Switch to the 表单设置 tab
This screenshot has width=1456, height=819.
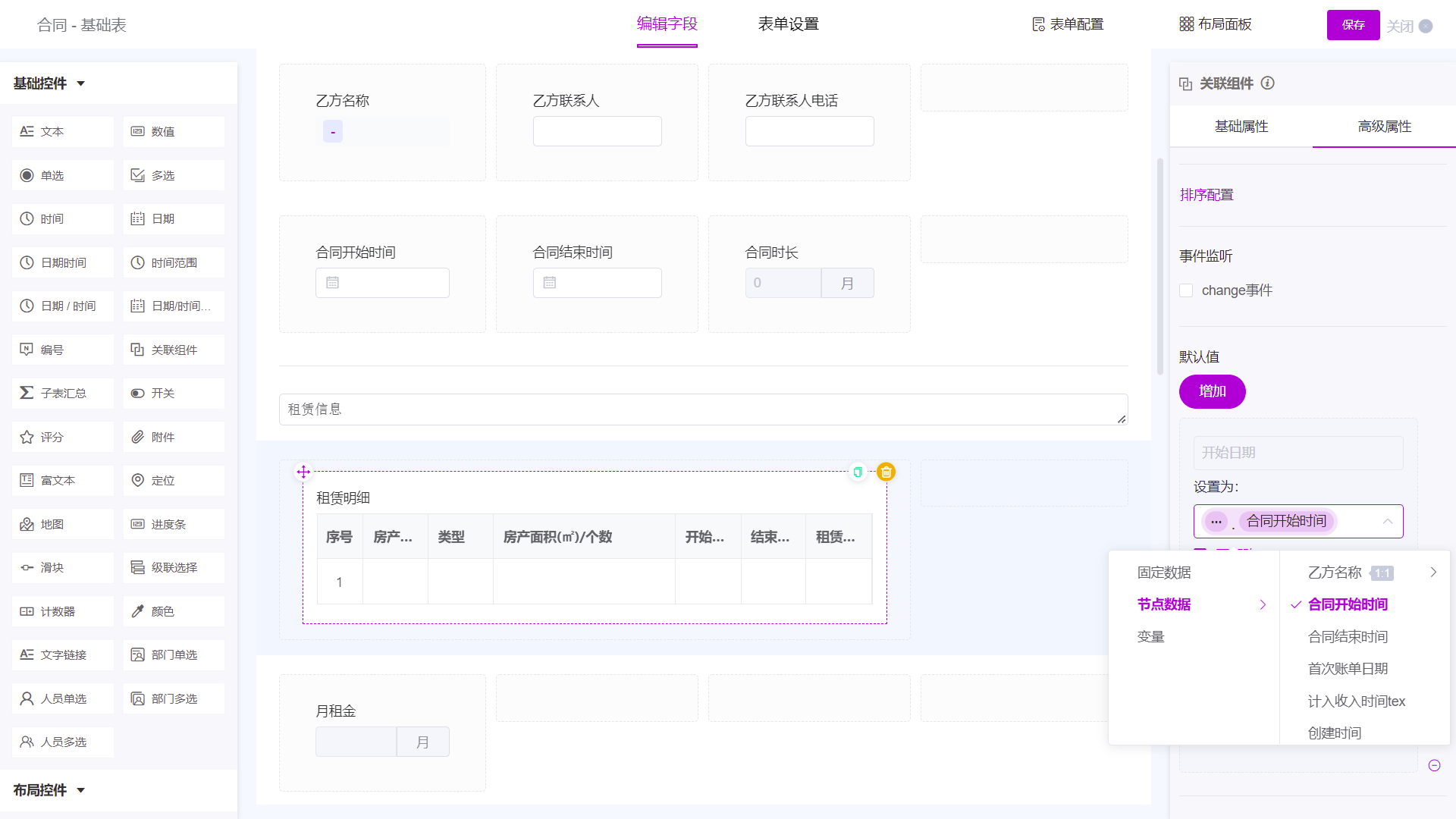[789, 24]
